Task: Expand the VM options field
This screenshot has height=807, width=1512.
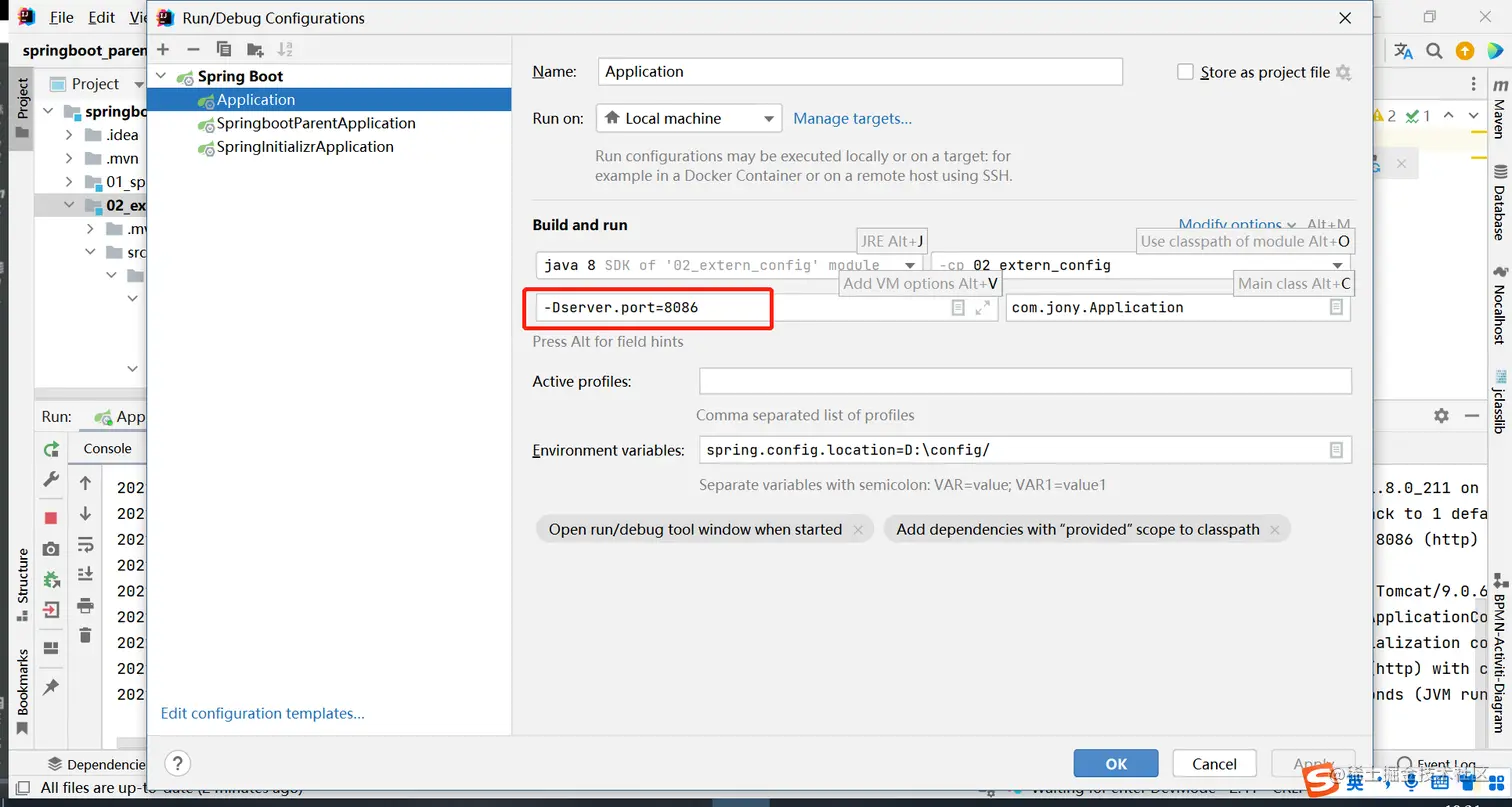Action: click(x=983, y=308)
